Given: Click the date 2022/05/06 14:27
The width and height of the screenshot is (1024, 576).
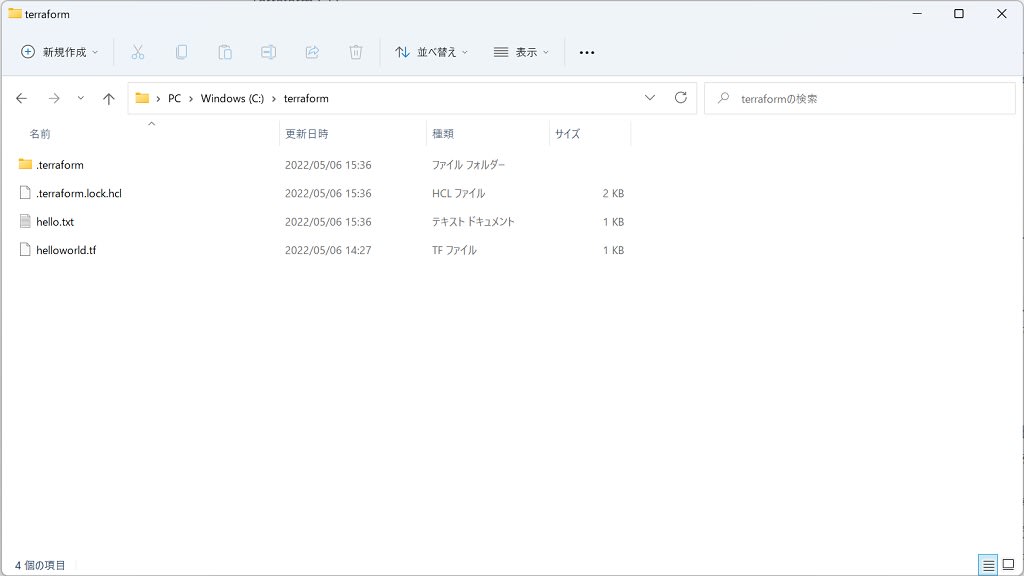Looking at the screenshot, I should click(x=328, y=250).
